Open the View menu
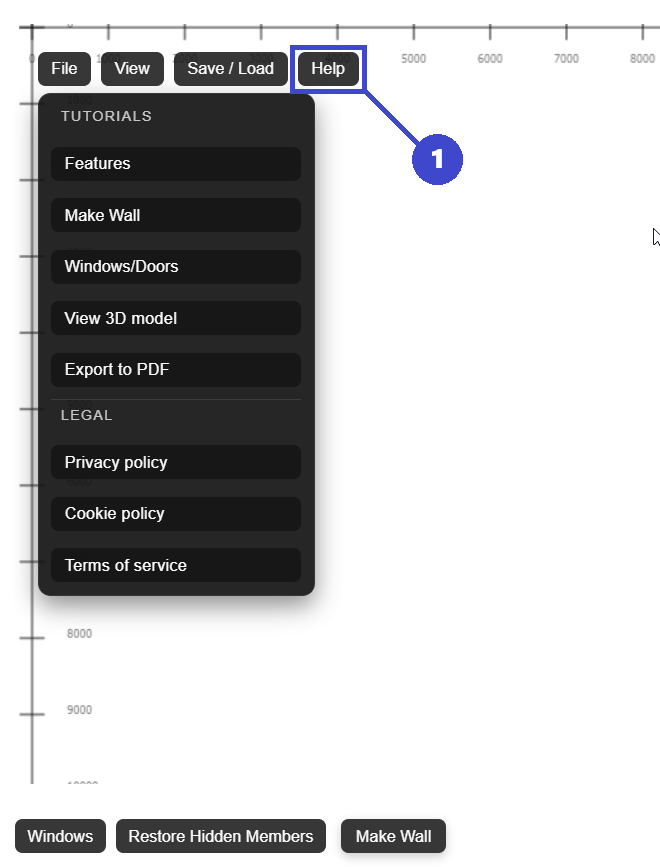The width and height of the screenshot is (660, 867). pos(131,68)
